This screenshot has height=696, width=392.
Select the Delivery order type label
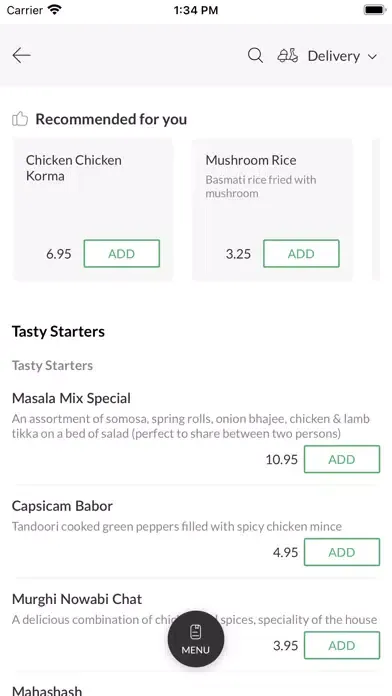(333, 56)
